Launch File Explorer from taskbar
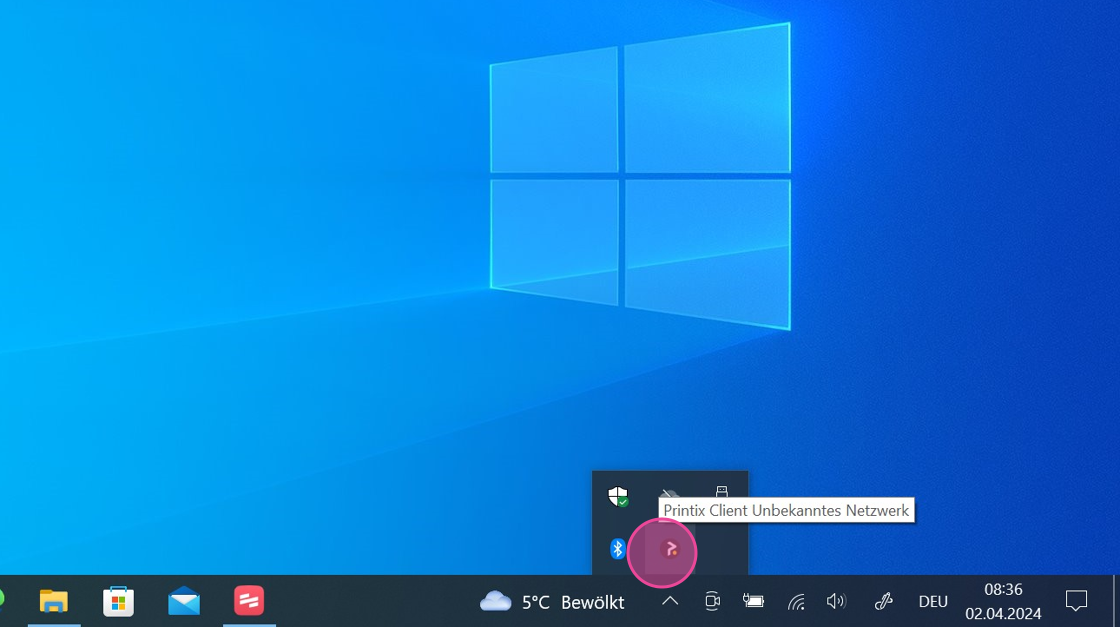Screen dimensions: 1120x627 point(54,601)
